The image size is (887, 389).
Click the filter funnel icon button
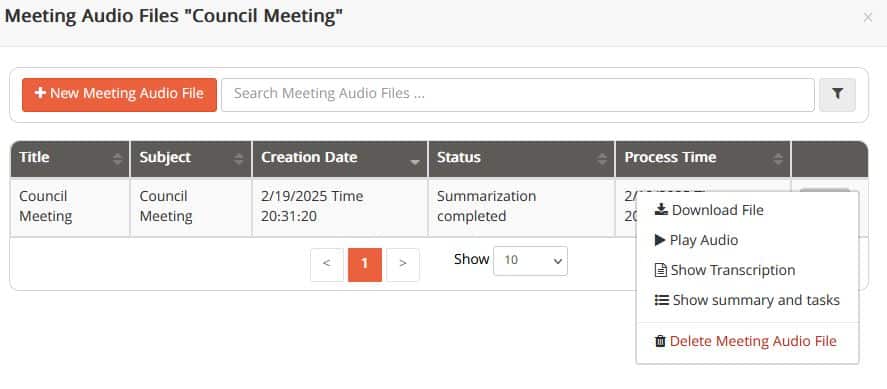pyautogui.click(x=837, y=94)
